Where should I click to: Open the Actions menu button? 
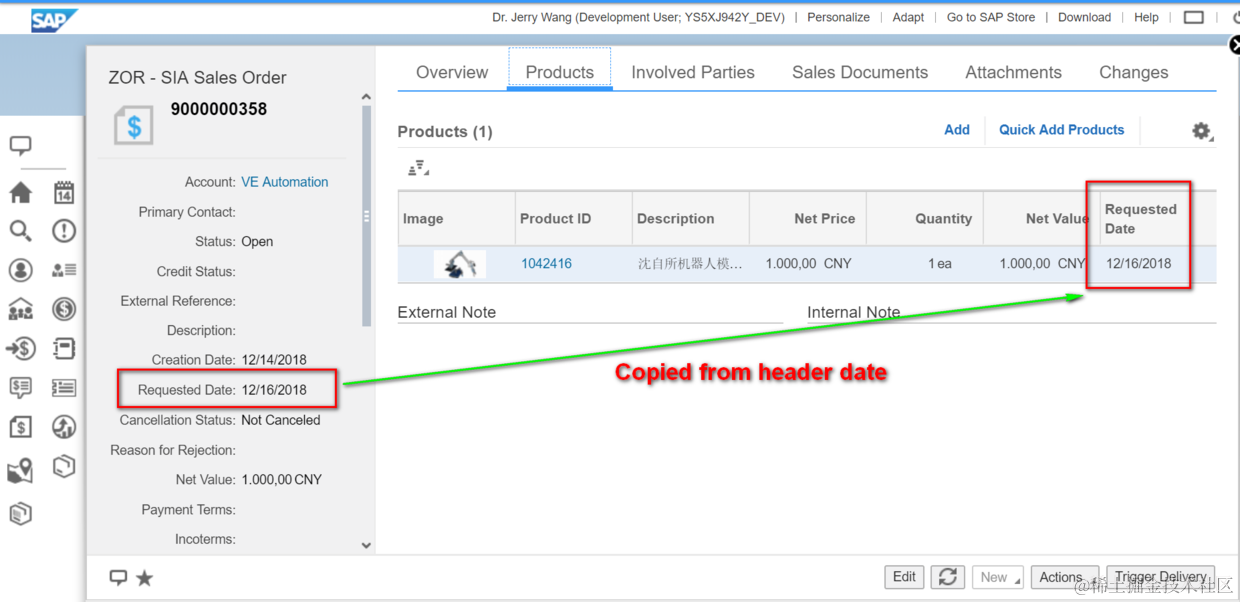pos(1065,577)
